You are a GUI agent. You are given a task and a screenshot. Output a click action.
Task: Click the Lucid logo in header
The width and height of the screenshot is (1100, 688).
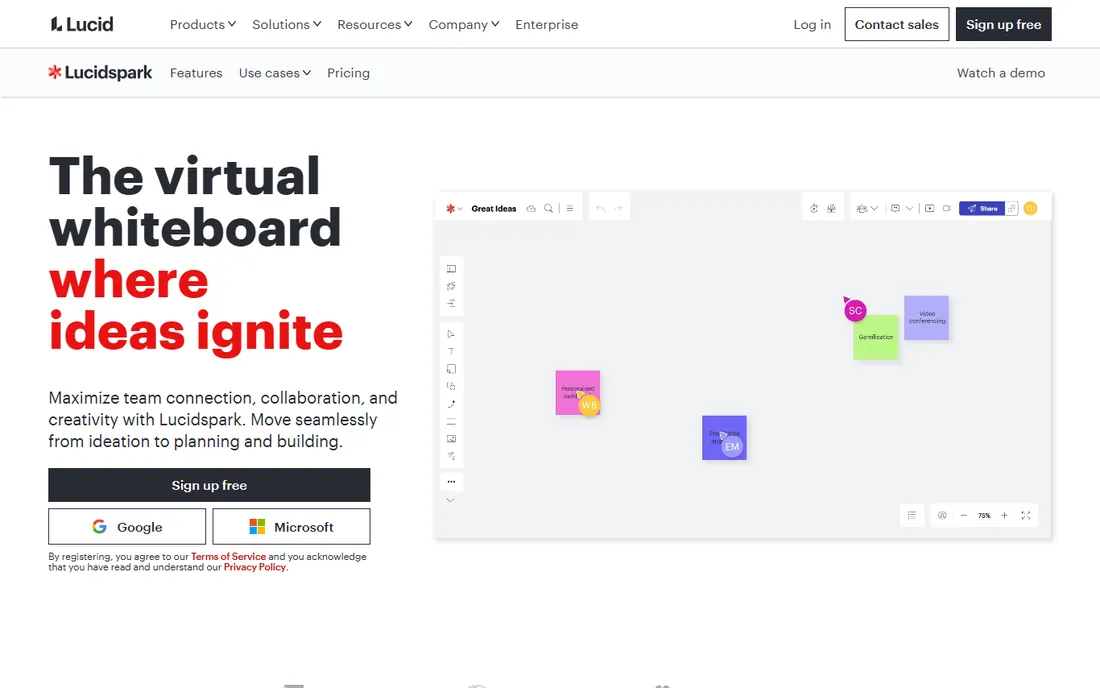pos(81,25)
